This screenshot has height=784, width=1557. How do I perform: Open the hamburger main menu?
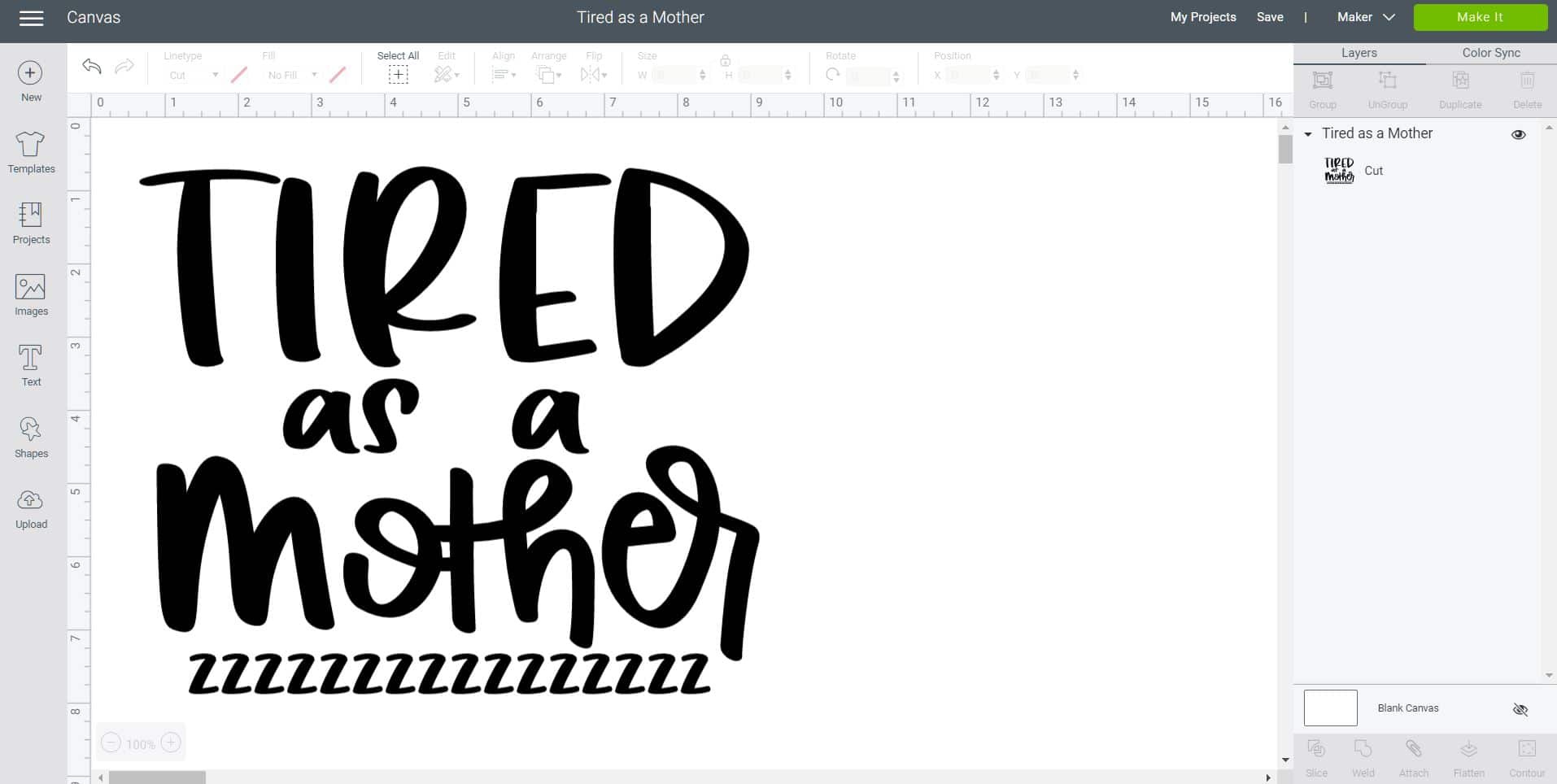pyautogui.click(x=31, y=18)
